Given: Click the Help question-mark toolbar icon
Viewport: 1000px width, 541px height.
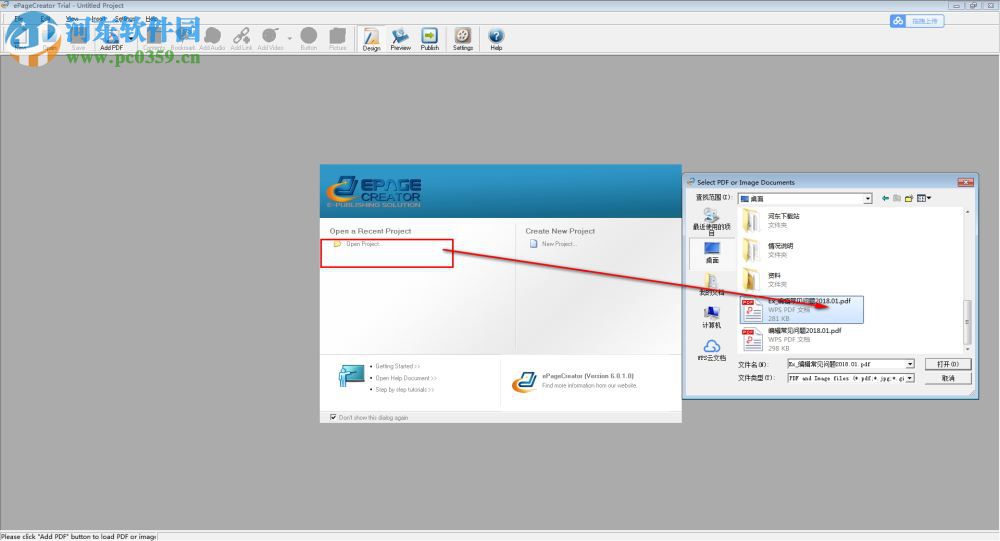Looking at the screenshot, I should click(496, 40).
